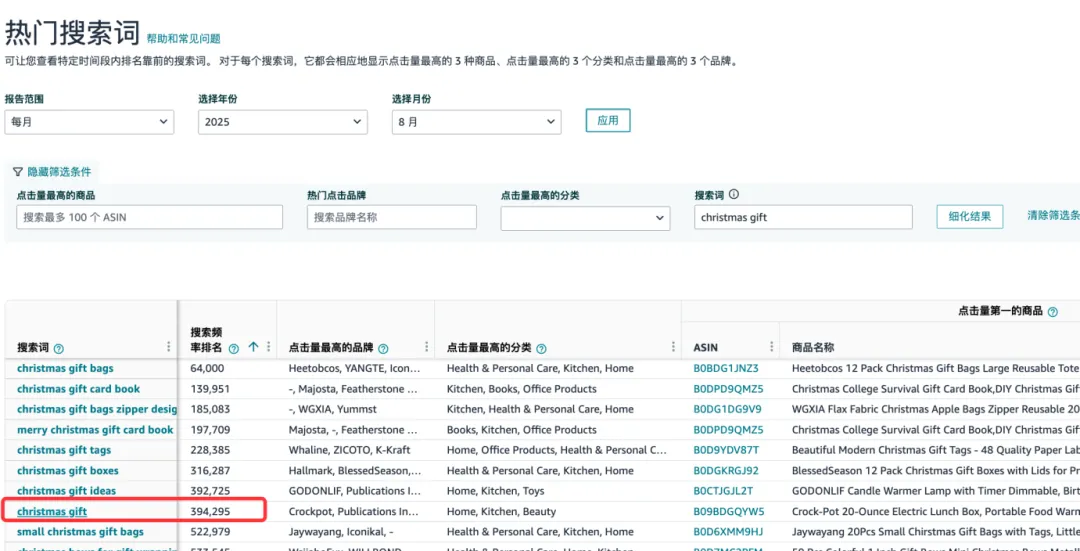The height and width of the screenshot is (551, 1080).
Task: Click the help icon next to 搜索词 column header
Action: (x=58, y=349)
